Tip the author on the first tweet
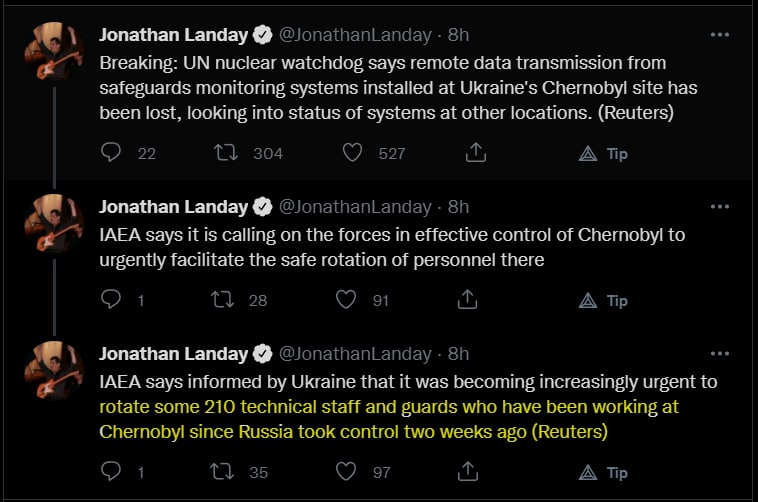Screen dimensions: 758x502 click(605, 153)
